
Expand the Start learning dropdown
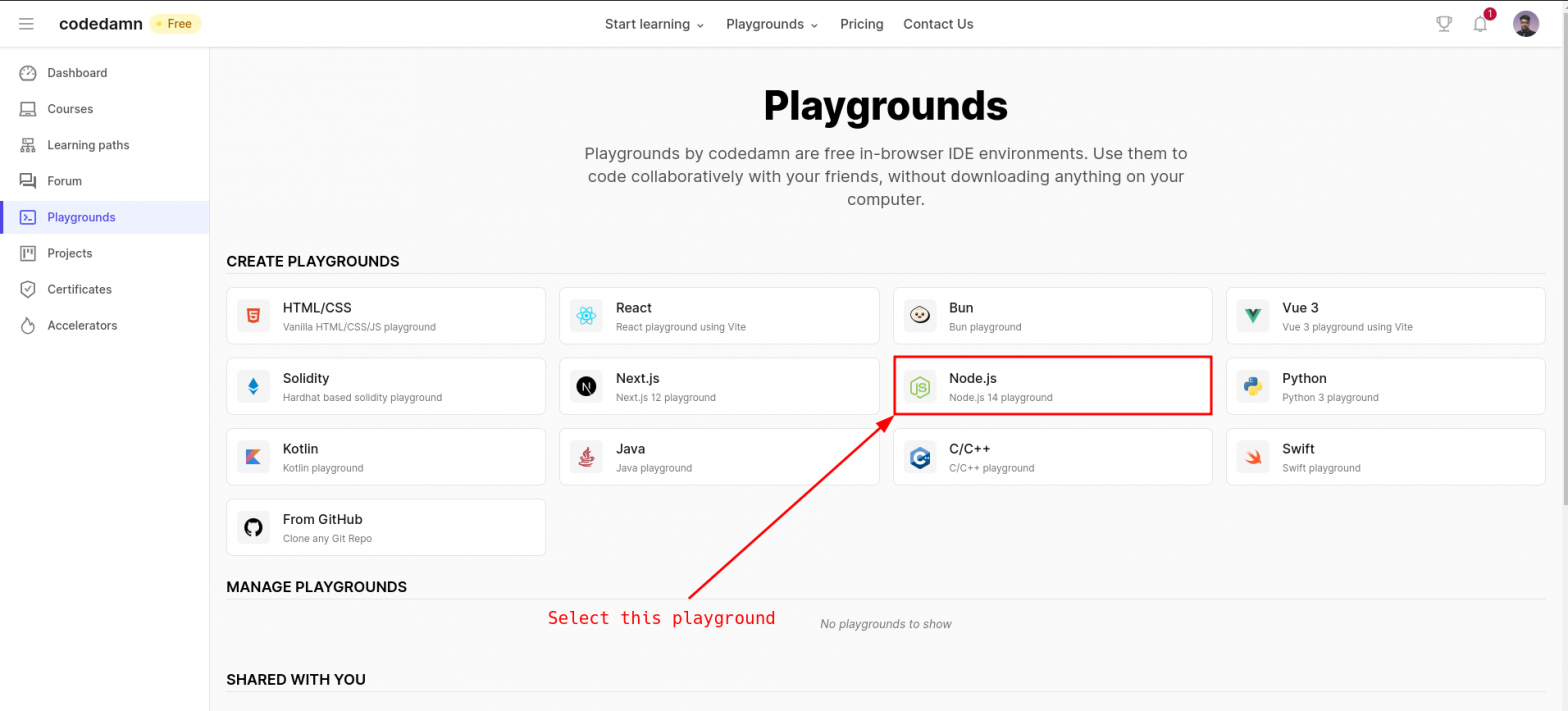tap(654, 24)
